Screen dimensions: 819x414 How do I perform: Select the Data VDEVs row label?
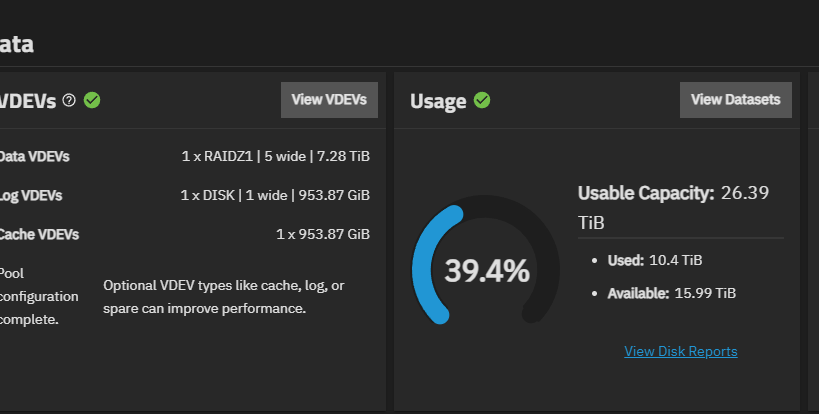point(34,157)
